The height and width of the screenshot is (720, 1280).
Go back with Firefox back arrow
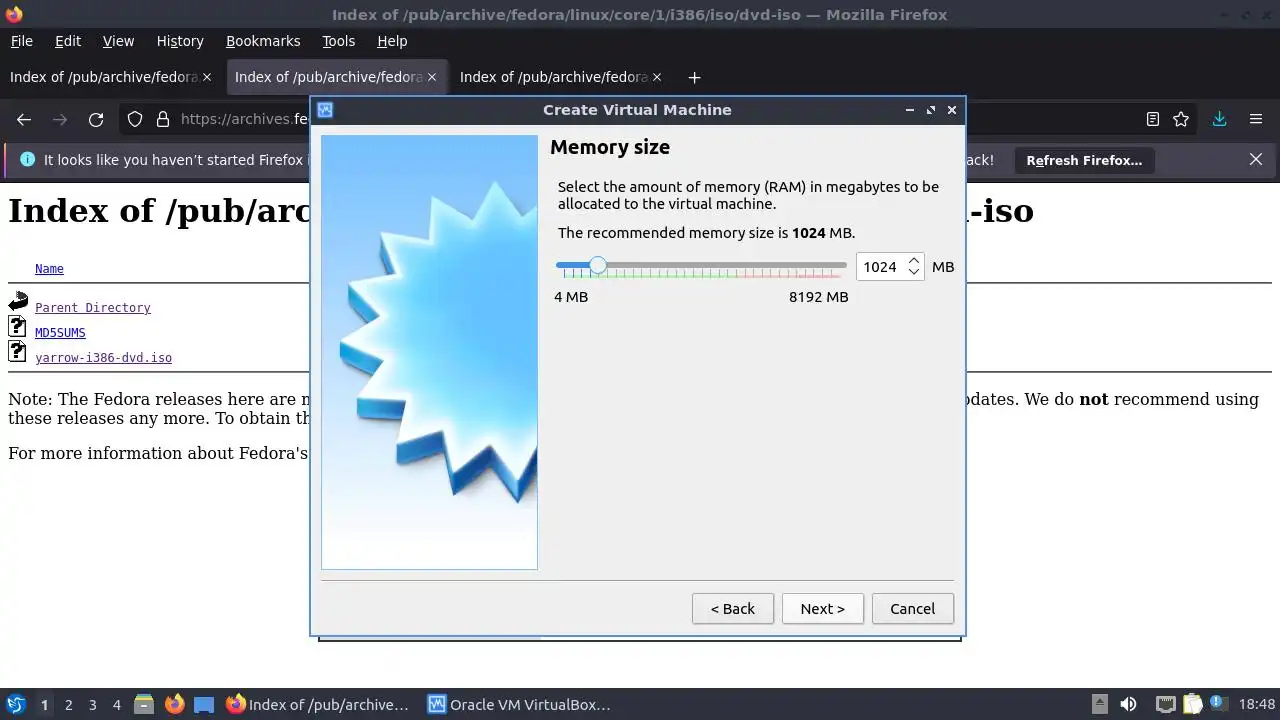point(24,119)
